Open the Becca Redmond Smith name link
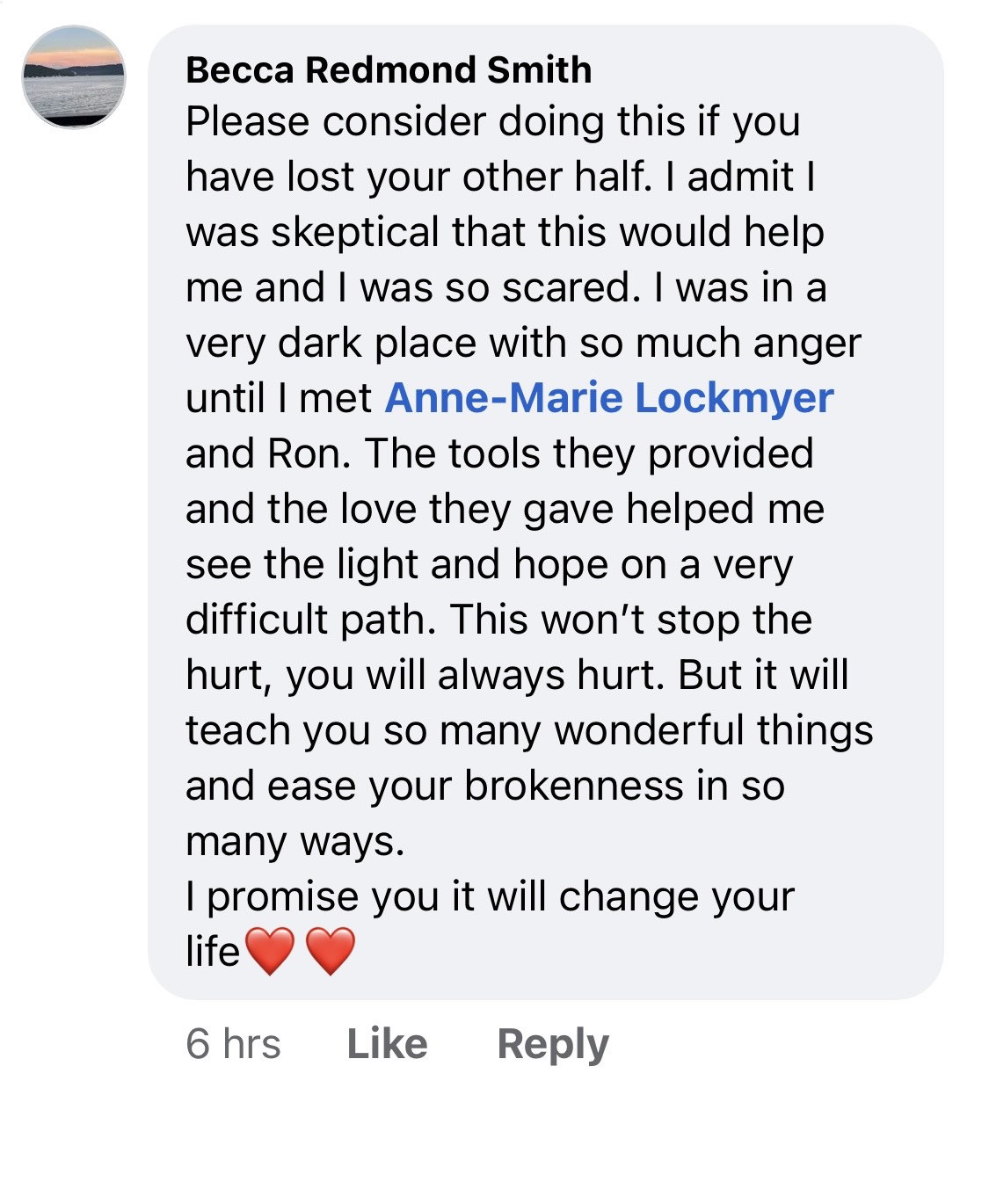 click(x=389, y=70)
